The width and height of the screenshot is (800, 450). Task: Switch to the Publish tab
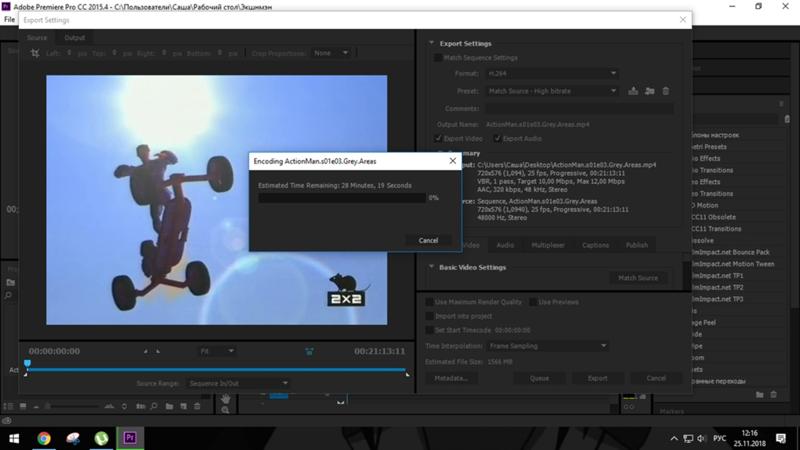637,245
